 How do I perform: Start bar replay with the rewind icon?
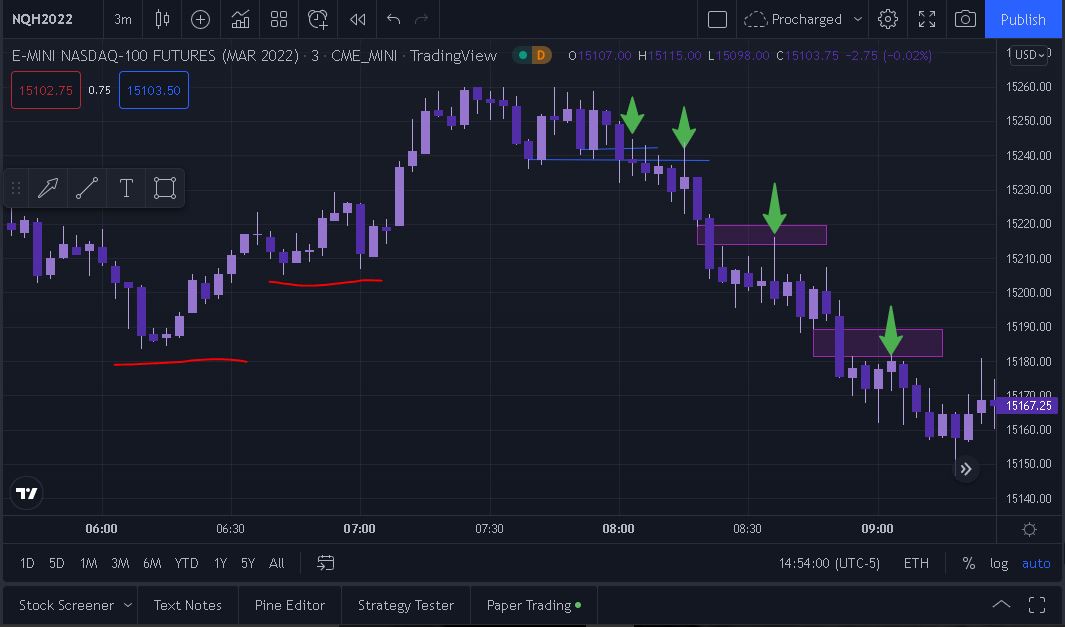tap(357, 19)
